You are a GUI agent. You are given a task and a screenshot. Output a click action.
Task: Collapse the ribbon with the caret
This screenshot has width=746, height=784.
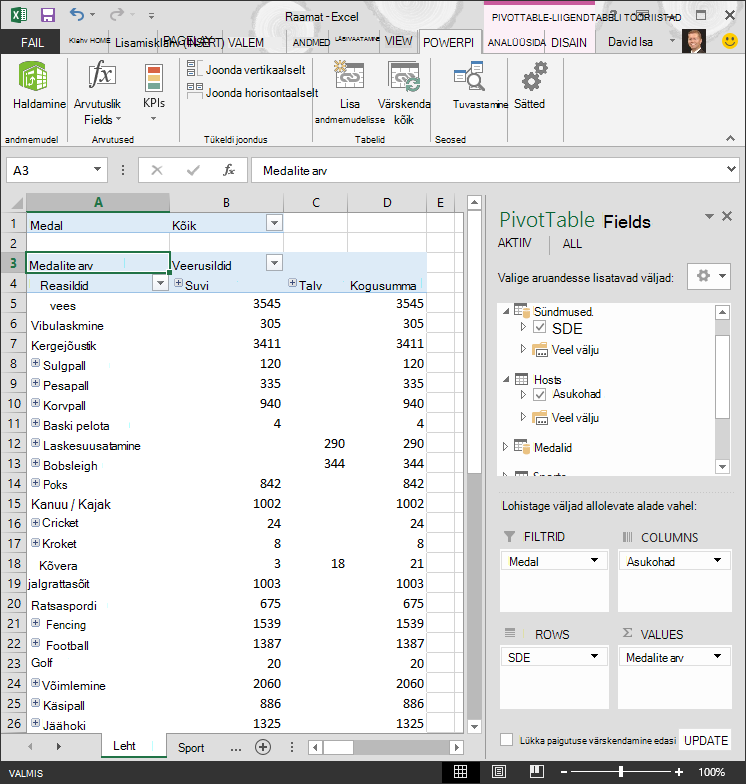[730, 138]
